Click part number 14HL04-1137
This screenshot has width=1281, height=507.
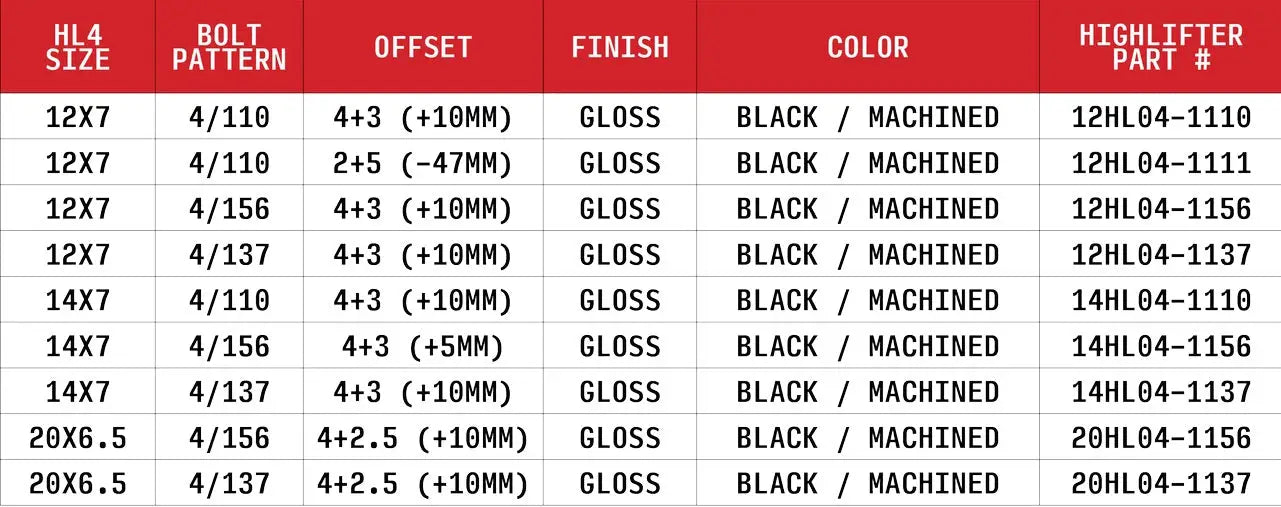[x=1161, y=392]
